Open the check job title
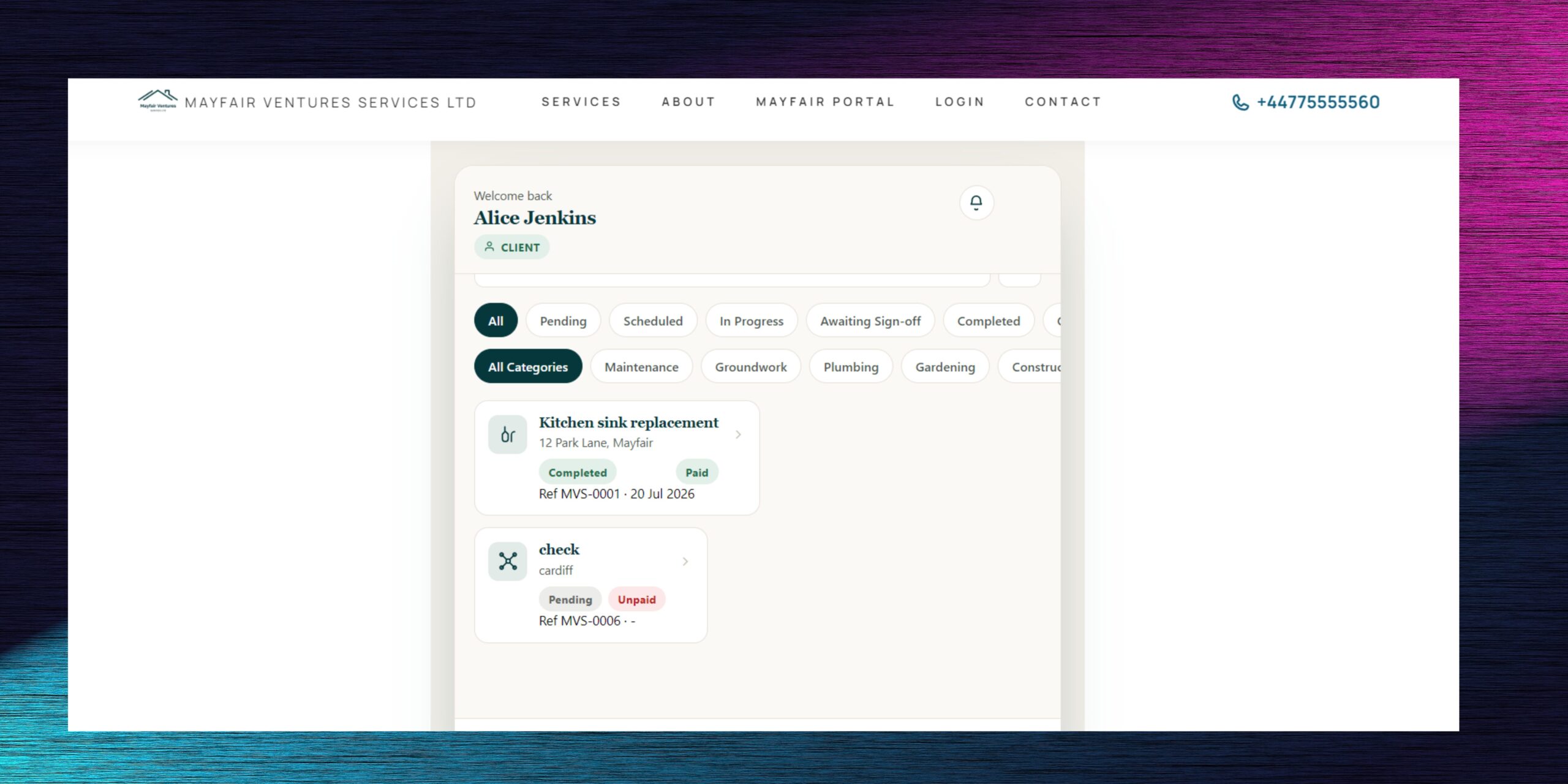Screen dimensions: 1568x784 [559, 549]
